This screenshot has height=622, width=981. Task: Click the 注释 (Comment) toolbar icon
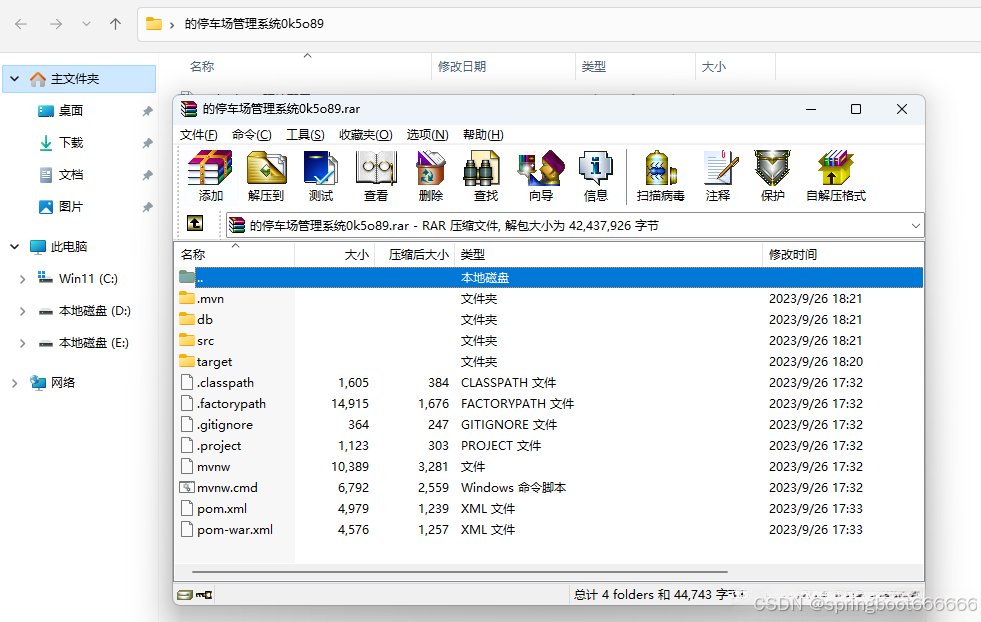[x=721, y=168]
